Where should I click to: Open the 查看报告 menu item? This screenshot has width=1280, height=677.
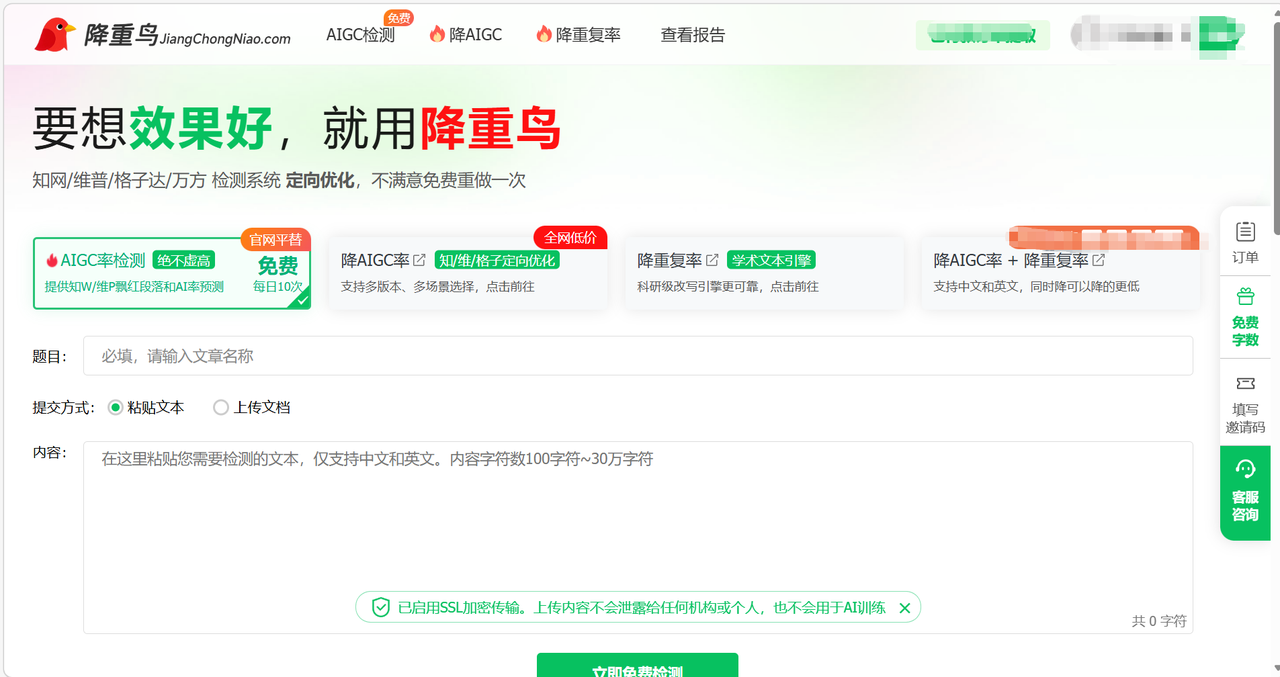693,35
